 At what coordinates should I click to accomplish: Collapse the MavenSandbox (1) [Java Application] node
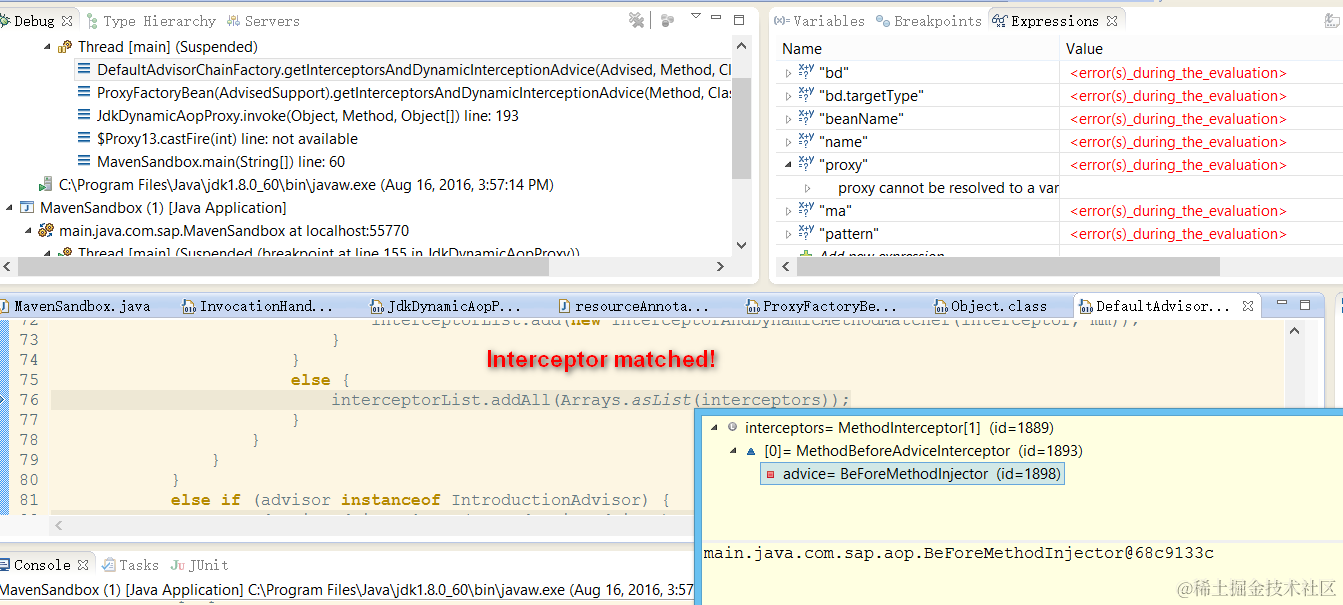pyautogui.click(x=9, y=208)
